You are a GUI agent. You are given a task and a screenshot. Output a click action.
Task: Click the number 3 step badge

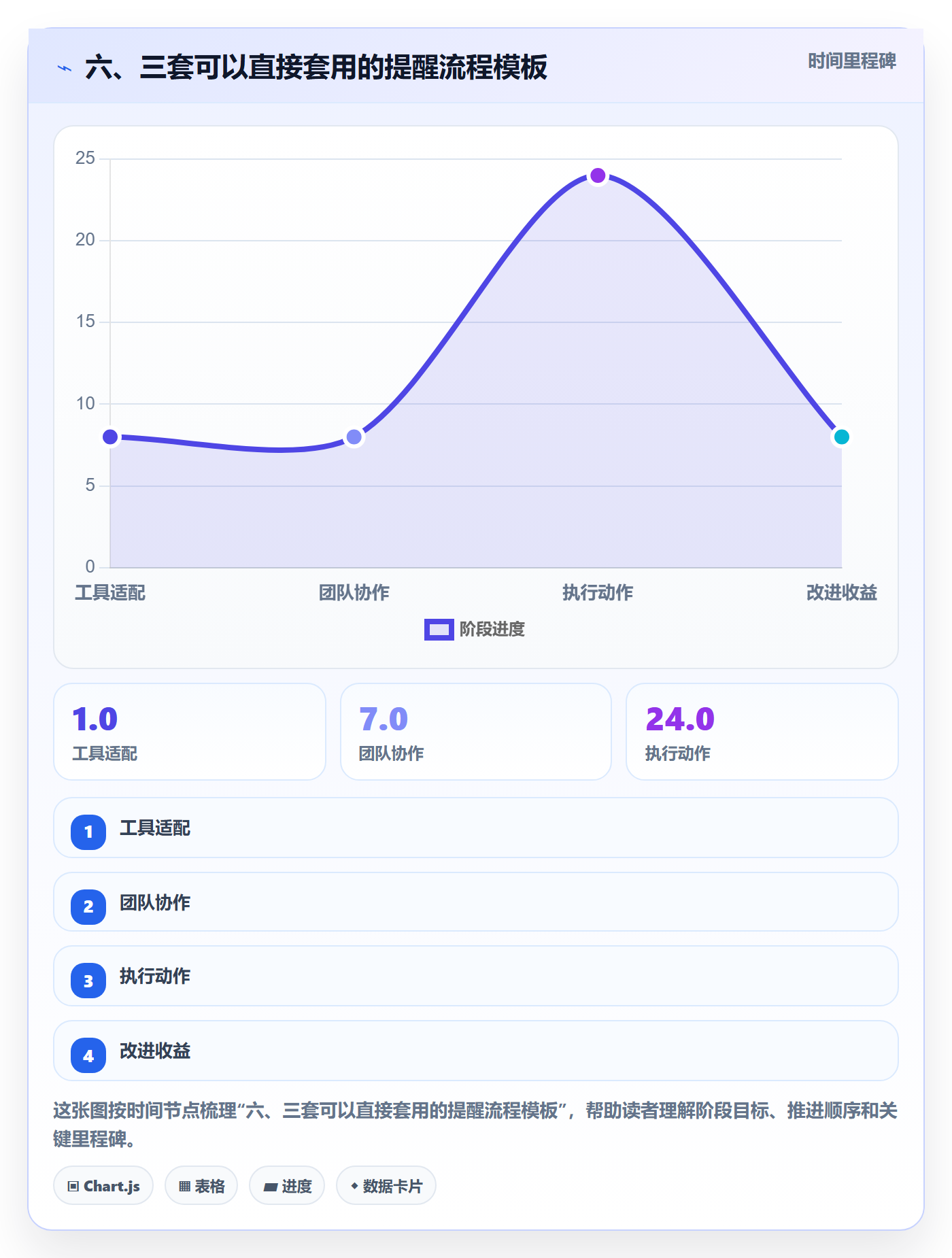click(x=88, y=981)
